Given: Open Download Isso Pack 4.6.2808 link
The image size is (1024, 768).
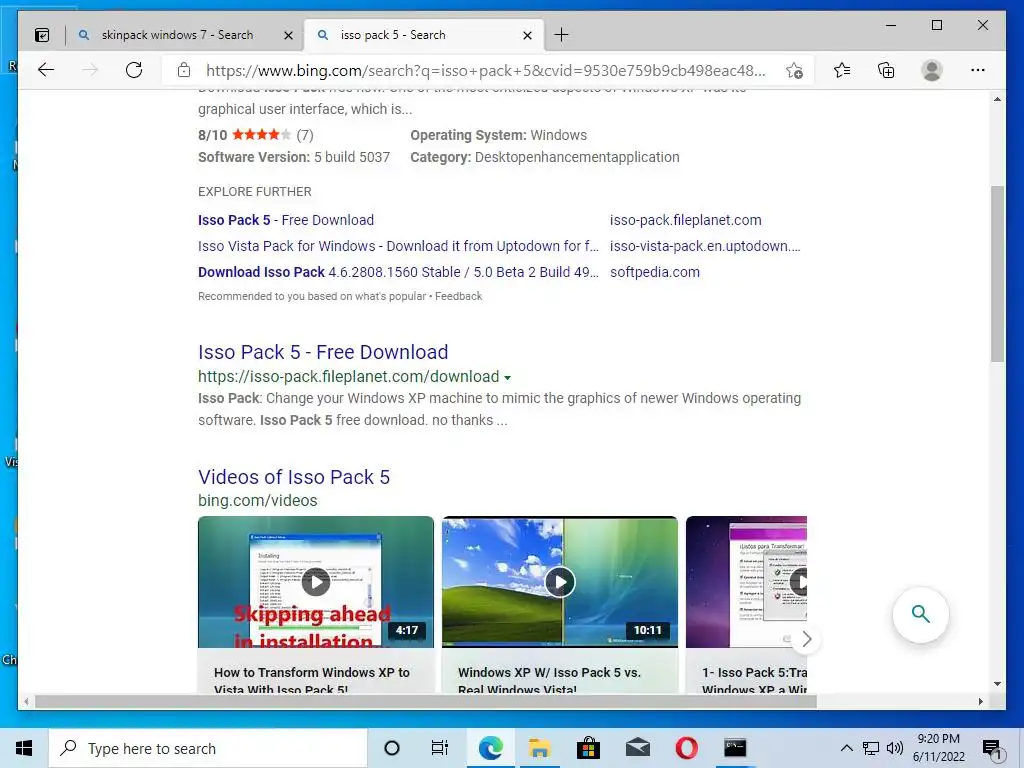Looking at the screenshot, I should tap(398, 272).
